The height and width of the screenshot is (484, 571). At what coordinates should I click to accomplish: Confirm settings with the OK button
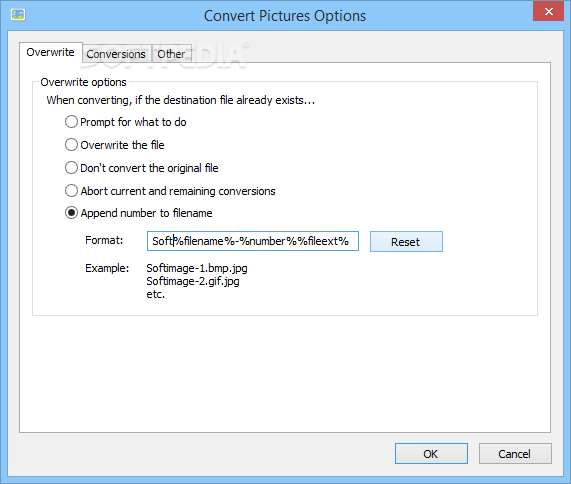[x=431, y=454]
